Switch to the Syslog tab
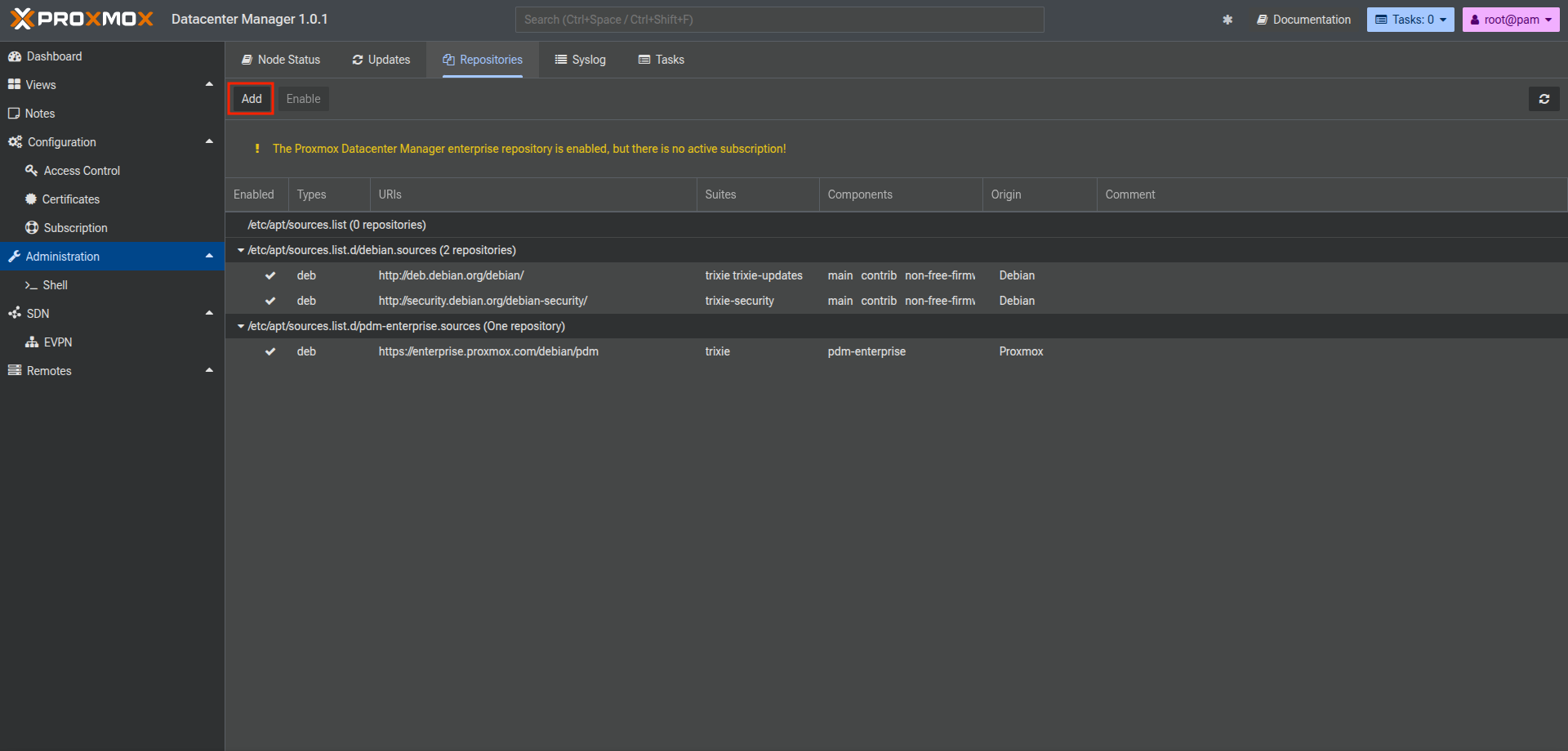Viewport: 1568px width, 751px height. coord(581,60)
